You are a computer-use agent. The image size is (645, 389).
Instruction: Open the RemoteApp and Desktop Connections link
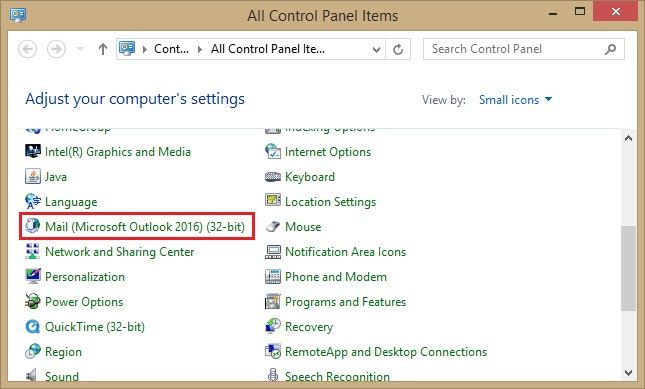[x=386, y=352]
